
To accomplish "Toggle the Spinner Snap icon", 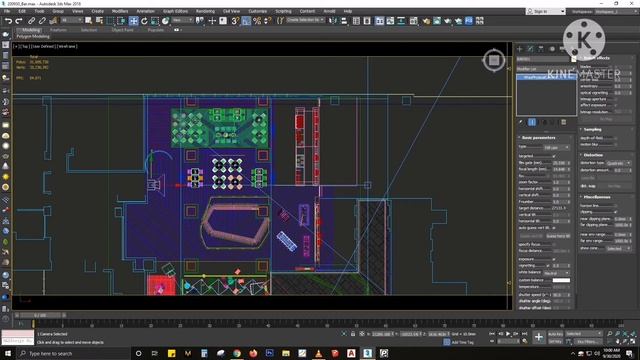I will click(x=267, y=20).
